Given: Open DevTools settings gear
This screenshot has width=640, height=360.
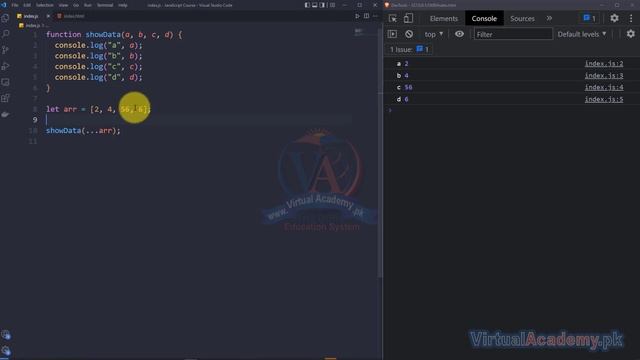Looking at the screenshot, I should pyautogui.click(x=614, y=18).
